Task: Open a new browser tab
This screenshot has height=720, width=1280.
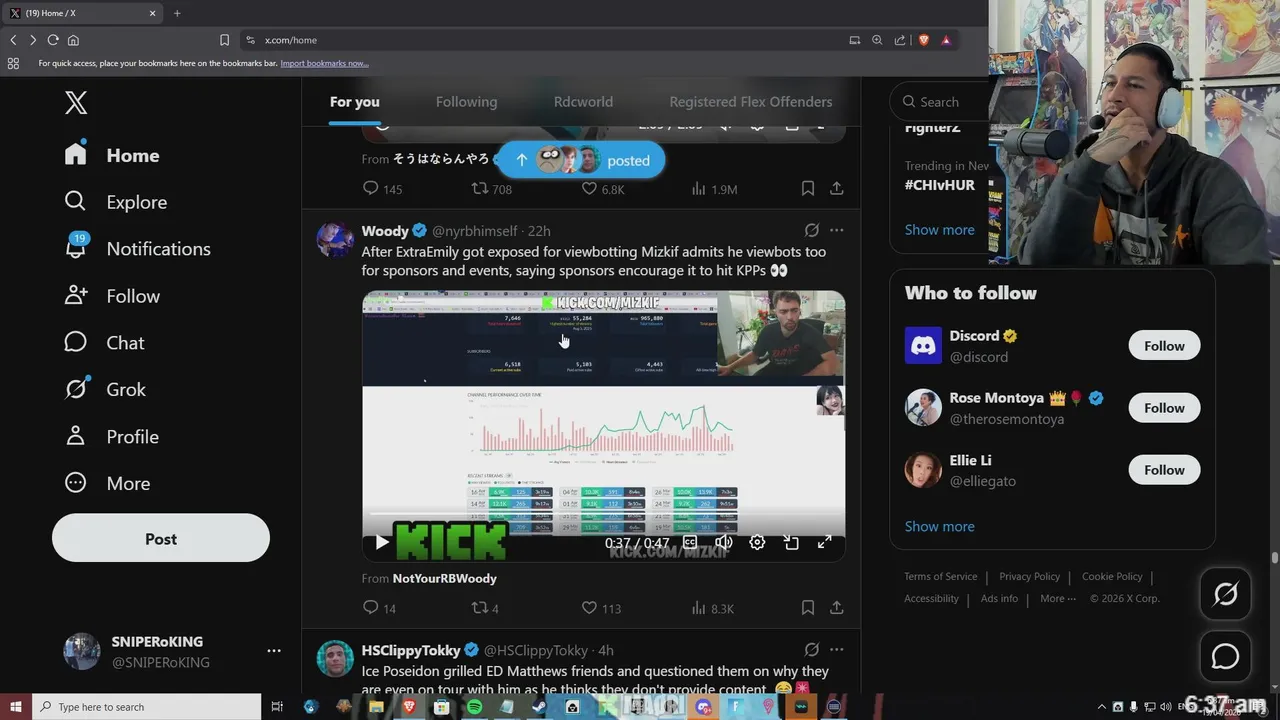Action: point(177,13)
